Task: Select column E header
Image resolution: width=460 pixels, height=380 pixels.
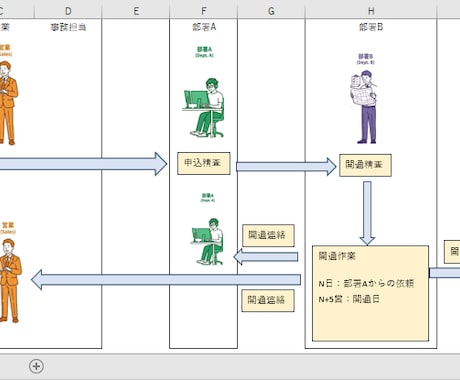Action: tap(136, 11)
